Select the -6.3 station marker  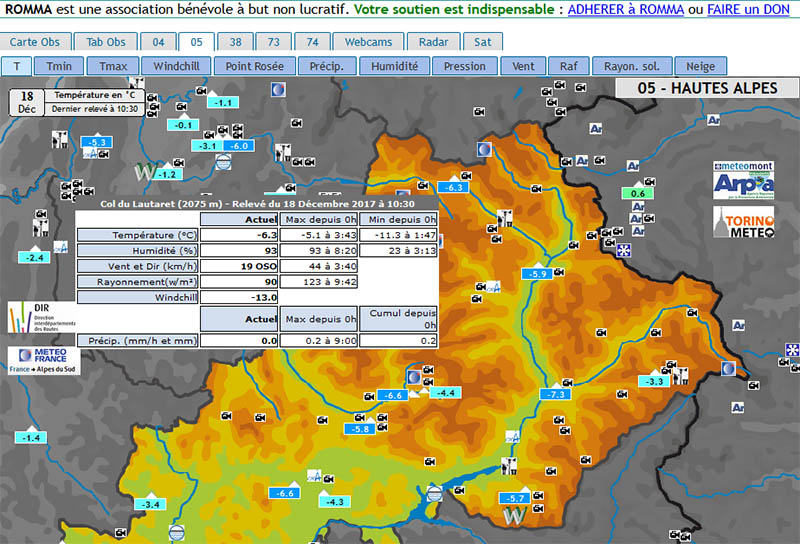[454, 187]
